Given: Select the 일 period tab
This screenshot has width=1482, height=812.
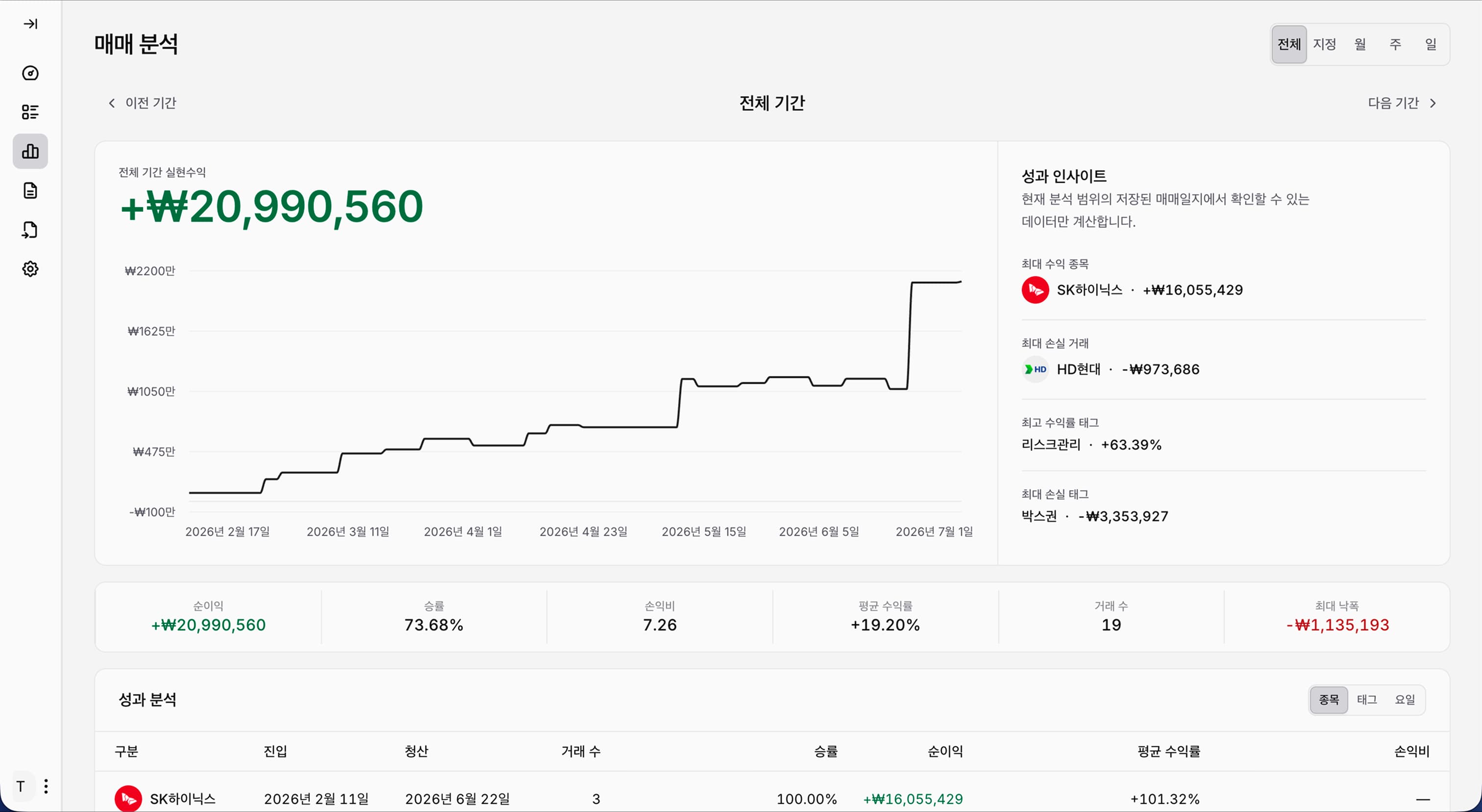Looking at the screenshot, I should [x=1431, y=44].
